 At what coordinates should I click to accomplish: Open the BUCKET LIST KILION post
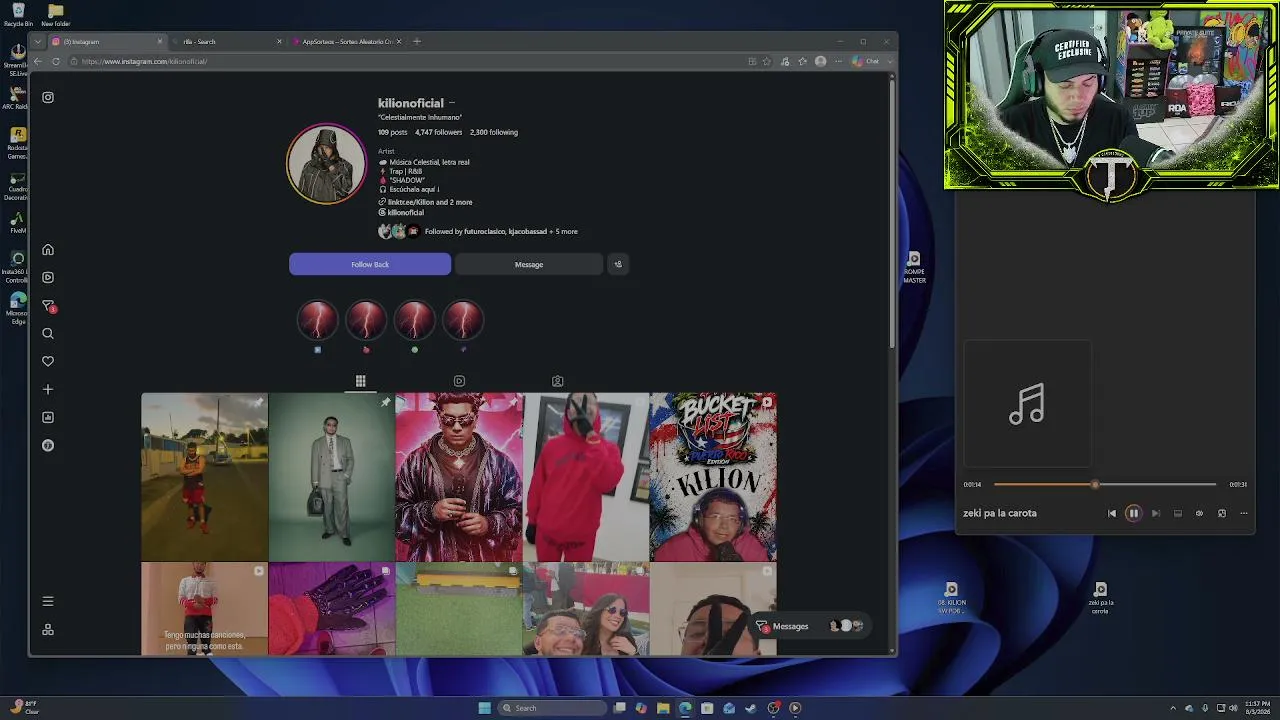tap(713, 477)
